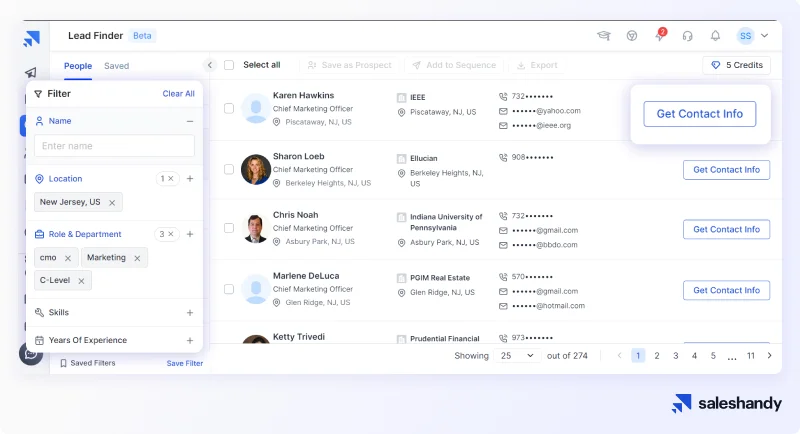Tick the Select all checkbox
Image resolution: width=800 pixels, height=434 pixels.
[x=229, y=65]
